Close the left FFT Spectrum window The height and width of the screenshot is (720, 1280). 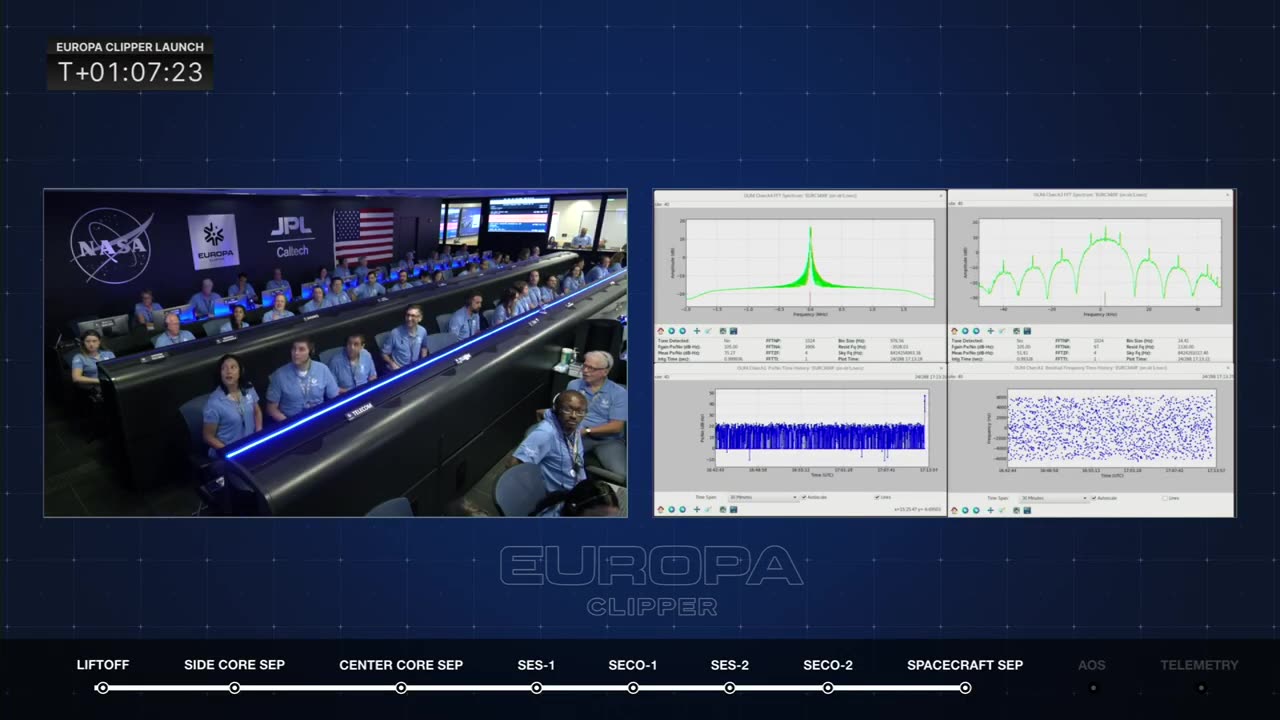(x=941, y=195)
